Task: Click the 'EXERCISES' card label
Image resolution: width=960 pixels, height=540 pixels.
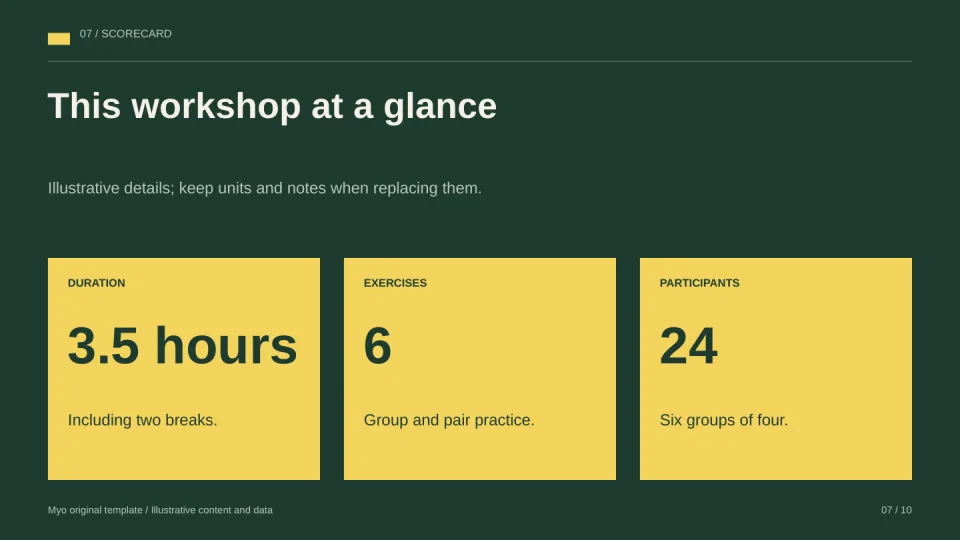Action: click(x=395, y=283)
